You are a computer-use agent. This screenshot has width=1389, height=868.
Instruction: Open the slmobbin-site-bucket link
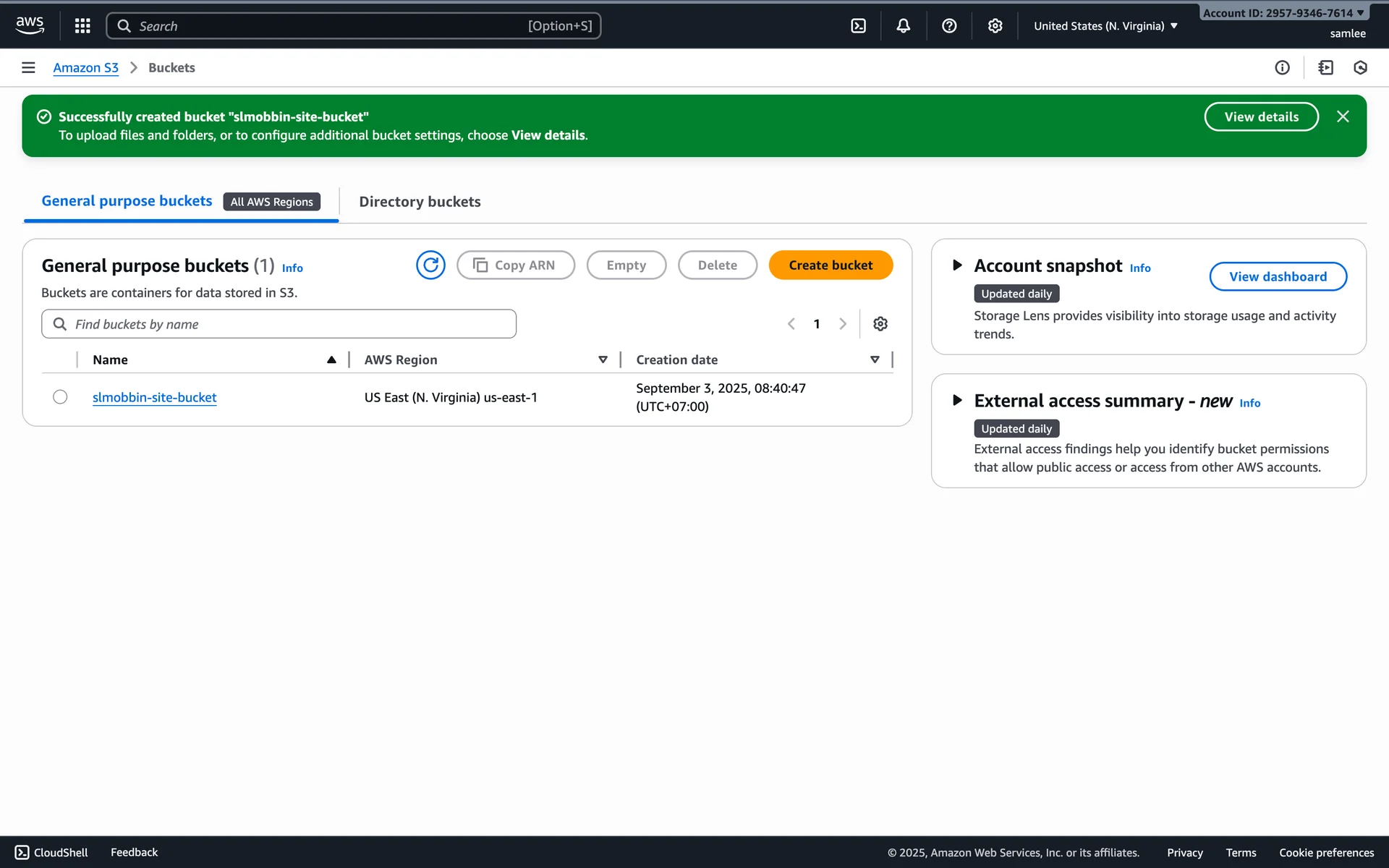pyautogui.click(x=154, y=397)
